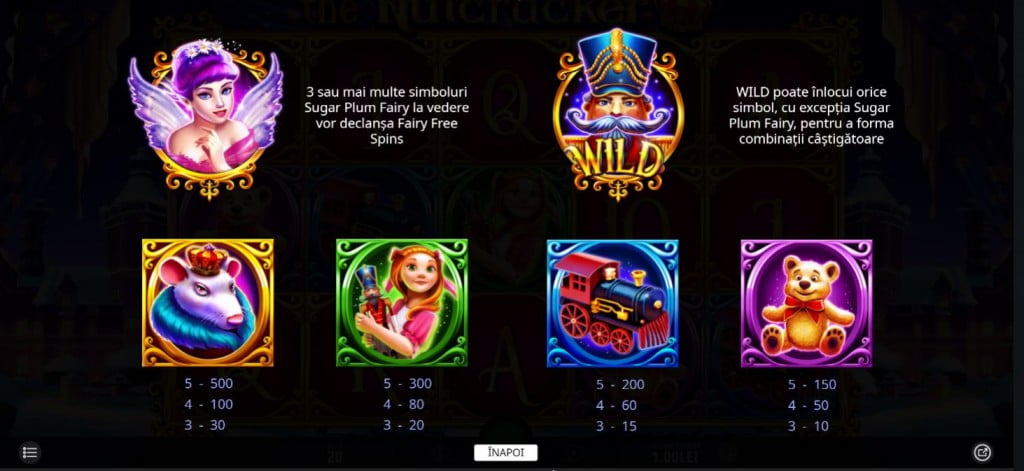Viewport: 1024px width, 471px height.
Task: Select the Mouse King symbol
Action: point(208,302)
